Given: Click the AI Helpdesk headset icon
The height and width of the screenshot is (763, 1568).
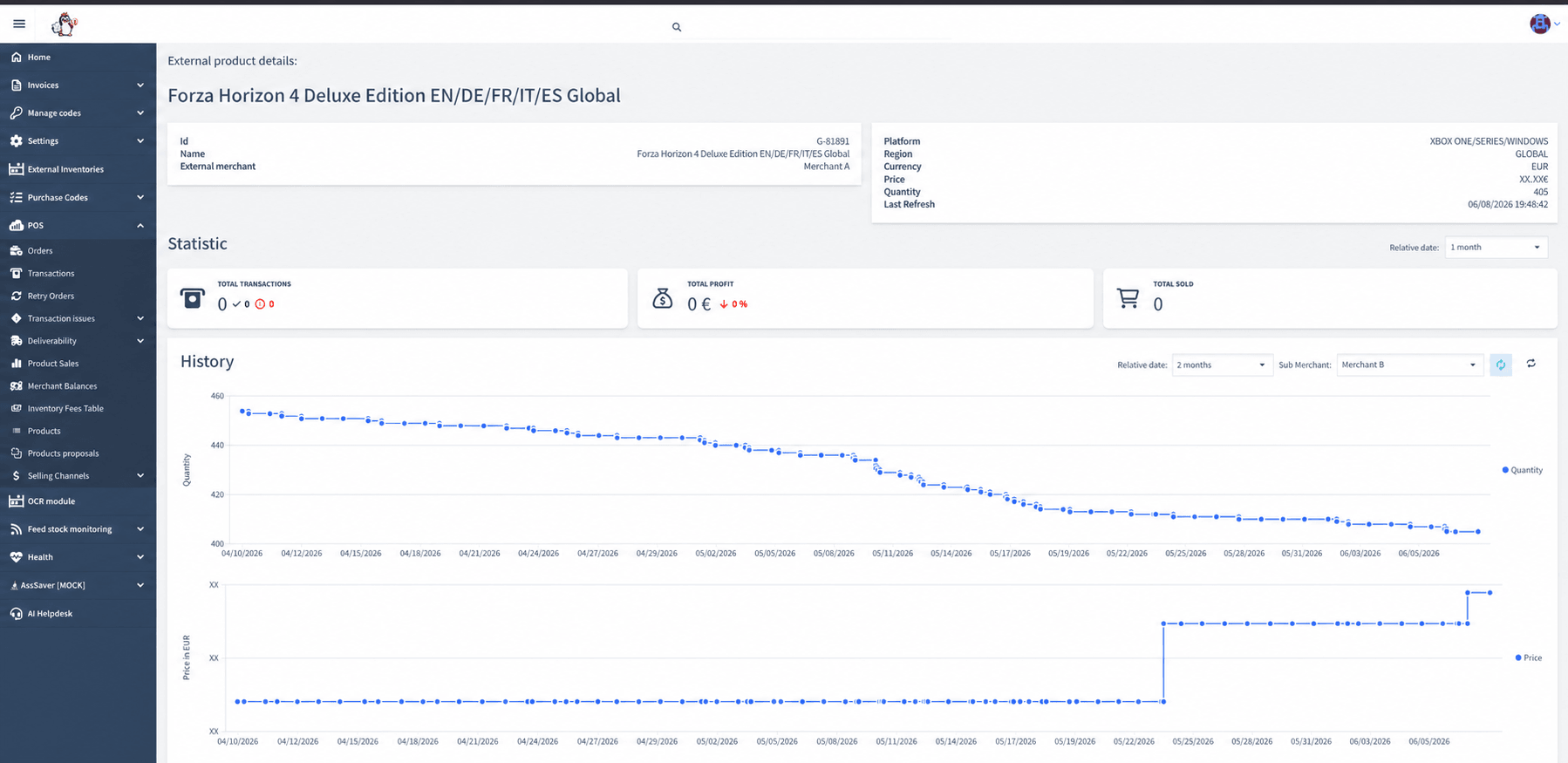Looking at the screenshot, I should 16,613.
